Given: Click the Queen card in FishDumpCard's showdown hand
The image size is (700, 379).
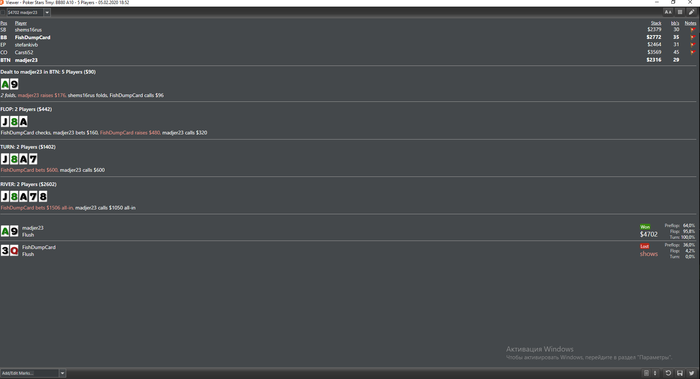Looking at the screenshot, I should [x=14, y=251].
